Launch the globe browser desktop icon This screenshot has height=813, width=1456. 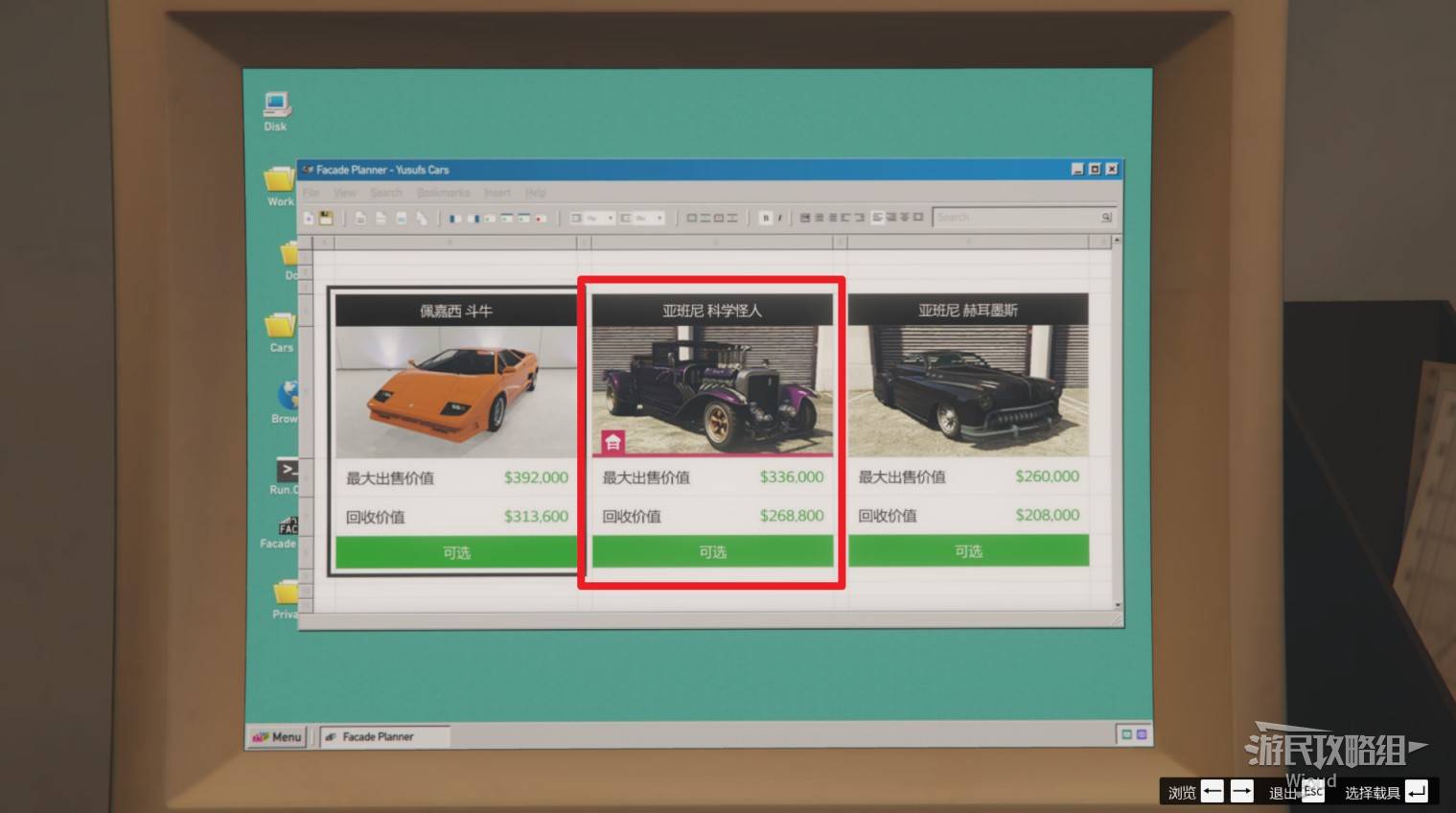click(286, 402)
